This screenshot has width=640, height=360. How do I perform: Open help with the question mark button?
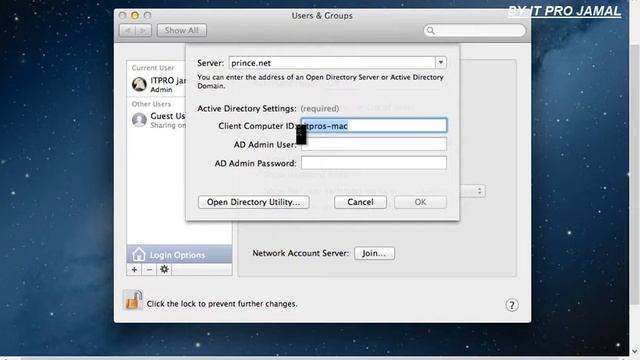coord(512,305)
